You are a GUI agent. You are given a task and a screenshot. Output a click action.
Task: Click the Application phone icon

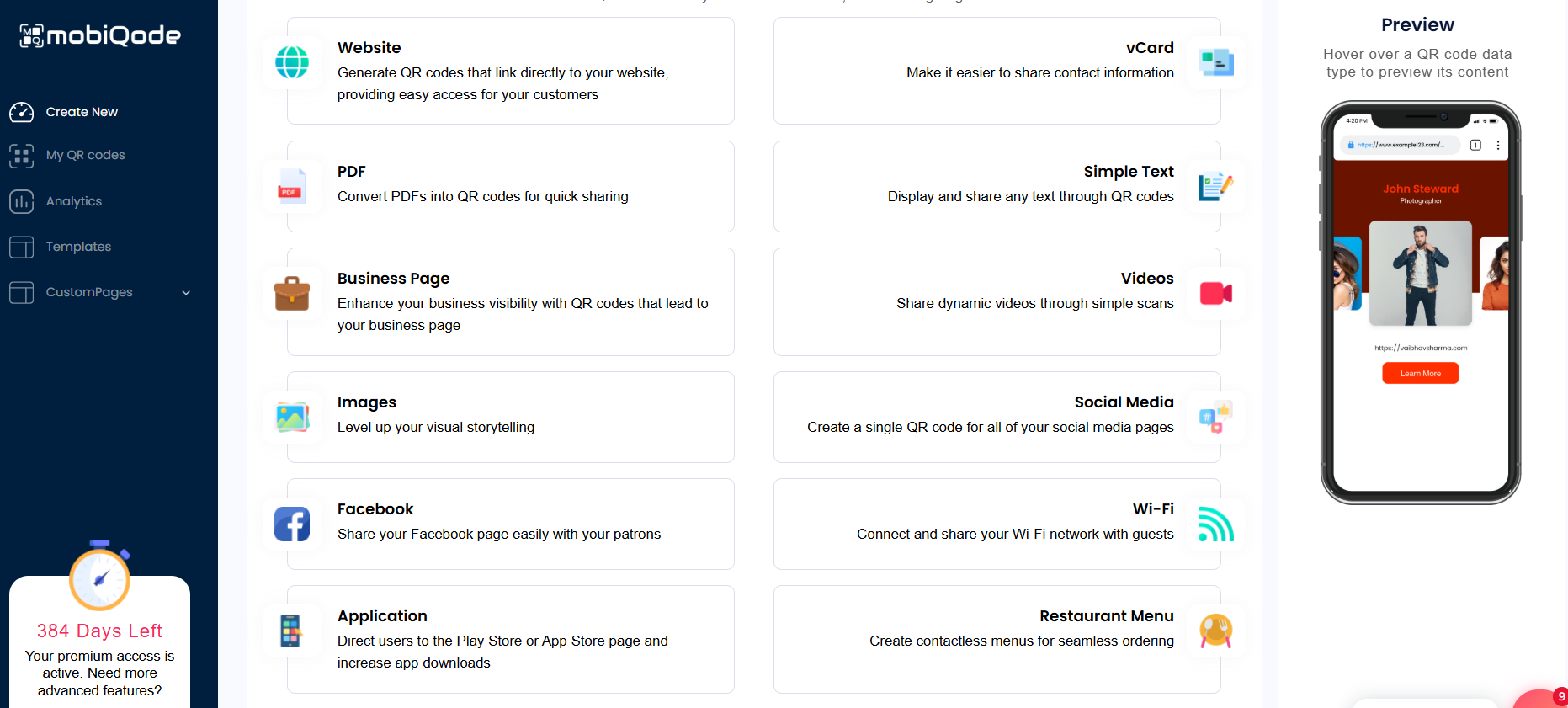pos(292,631)
